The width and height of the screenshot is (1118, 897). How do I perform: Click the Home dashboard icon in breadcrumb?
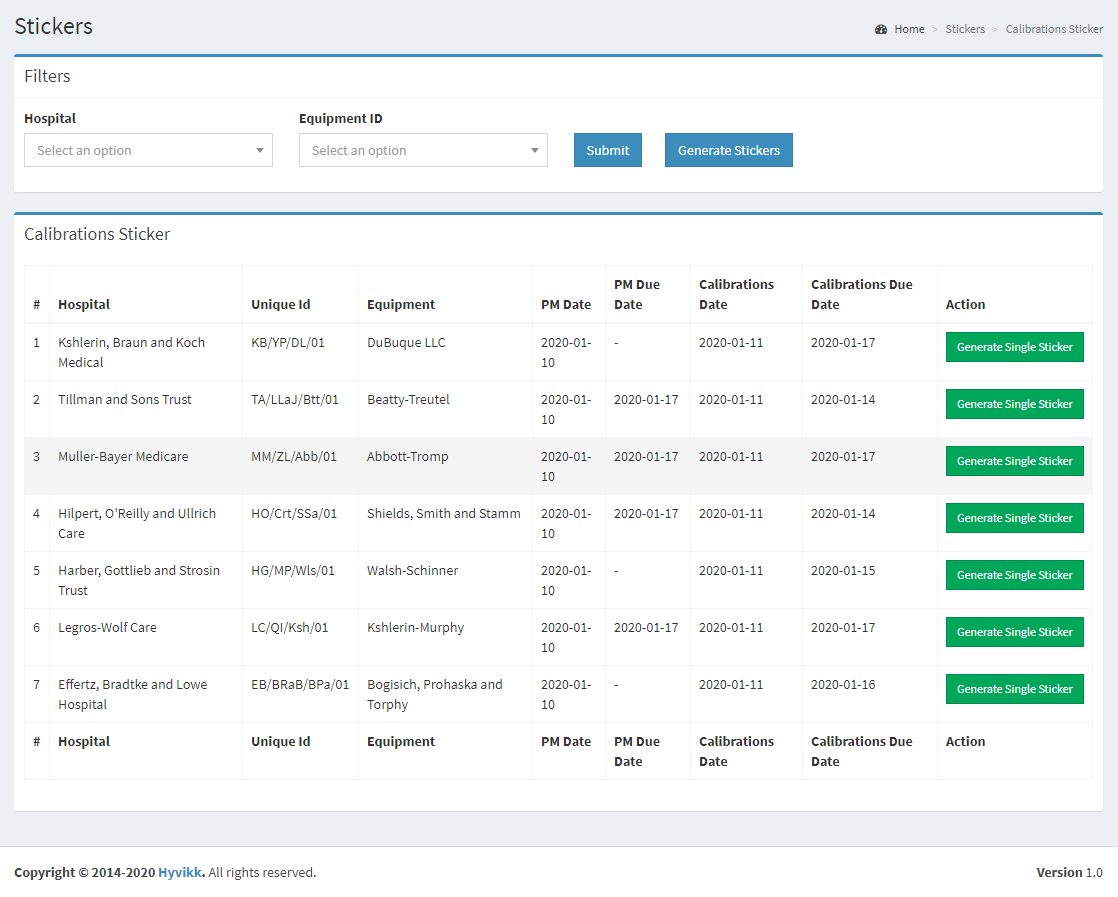click(x=881, y=29)
